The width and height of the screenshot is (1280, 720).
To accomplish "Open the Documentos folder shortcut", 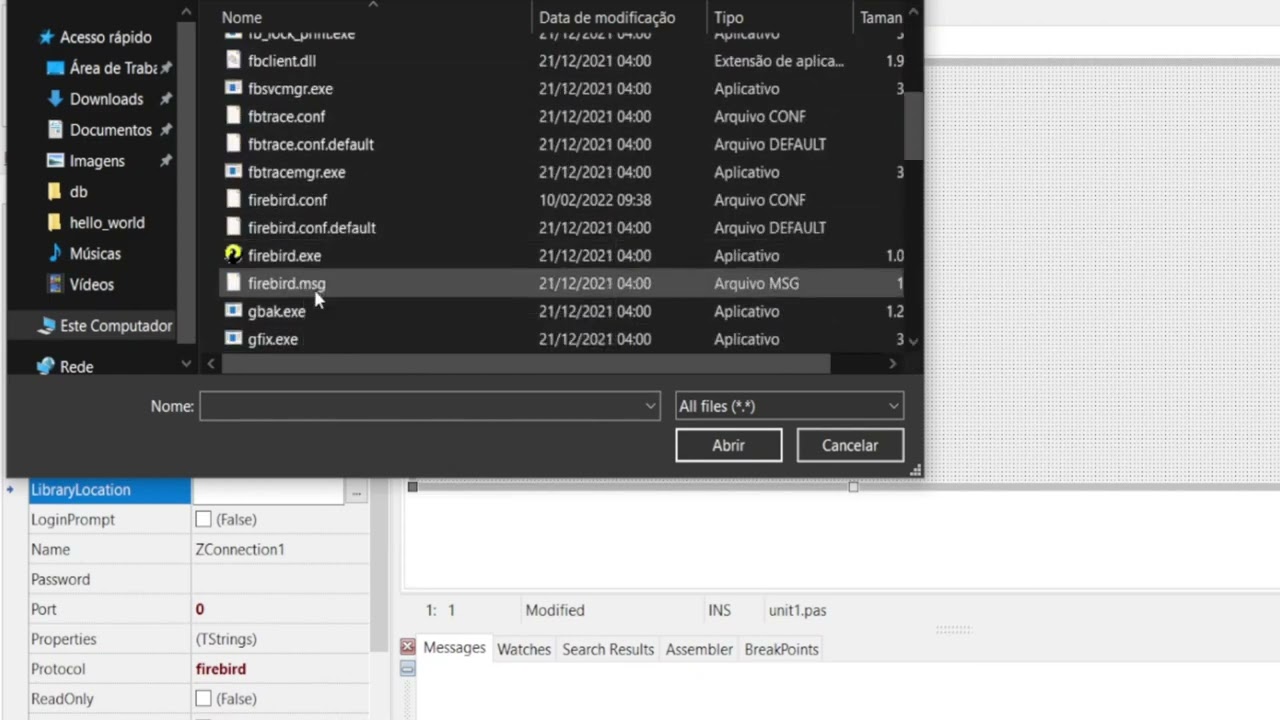I will tap(110, 130).
